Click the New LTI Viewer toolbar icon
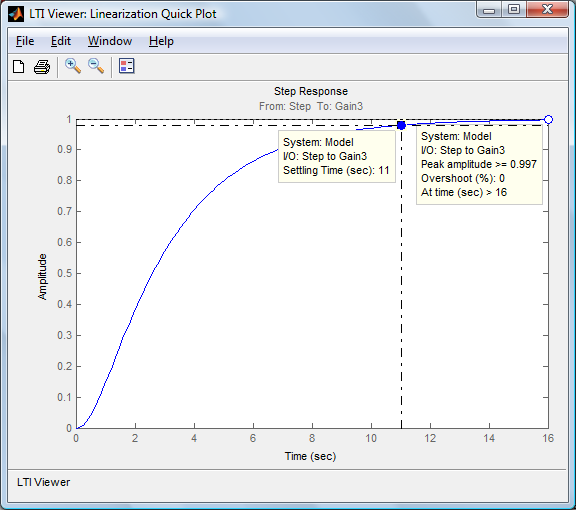 (x=19, y=67)
